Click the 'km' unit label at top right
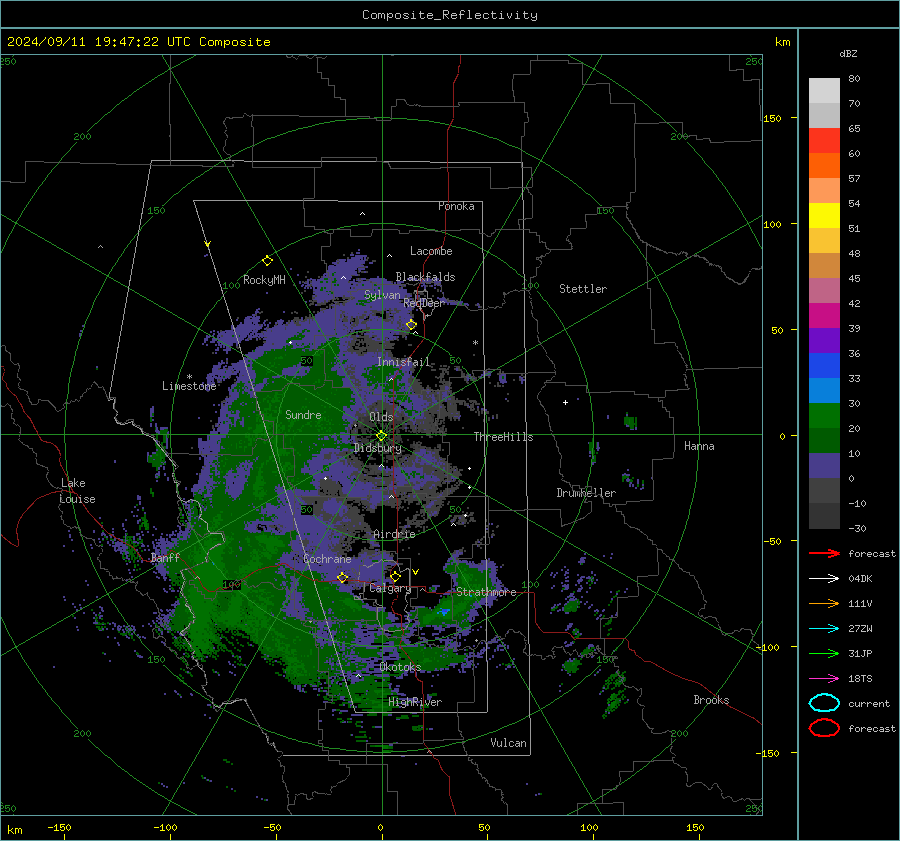 tap(782, 42)
